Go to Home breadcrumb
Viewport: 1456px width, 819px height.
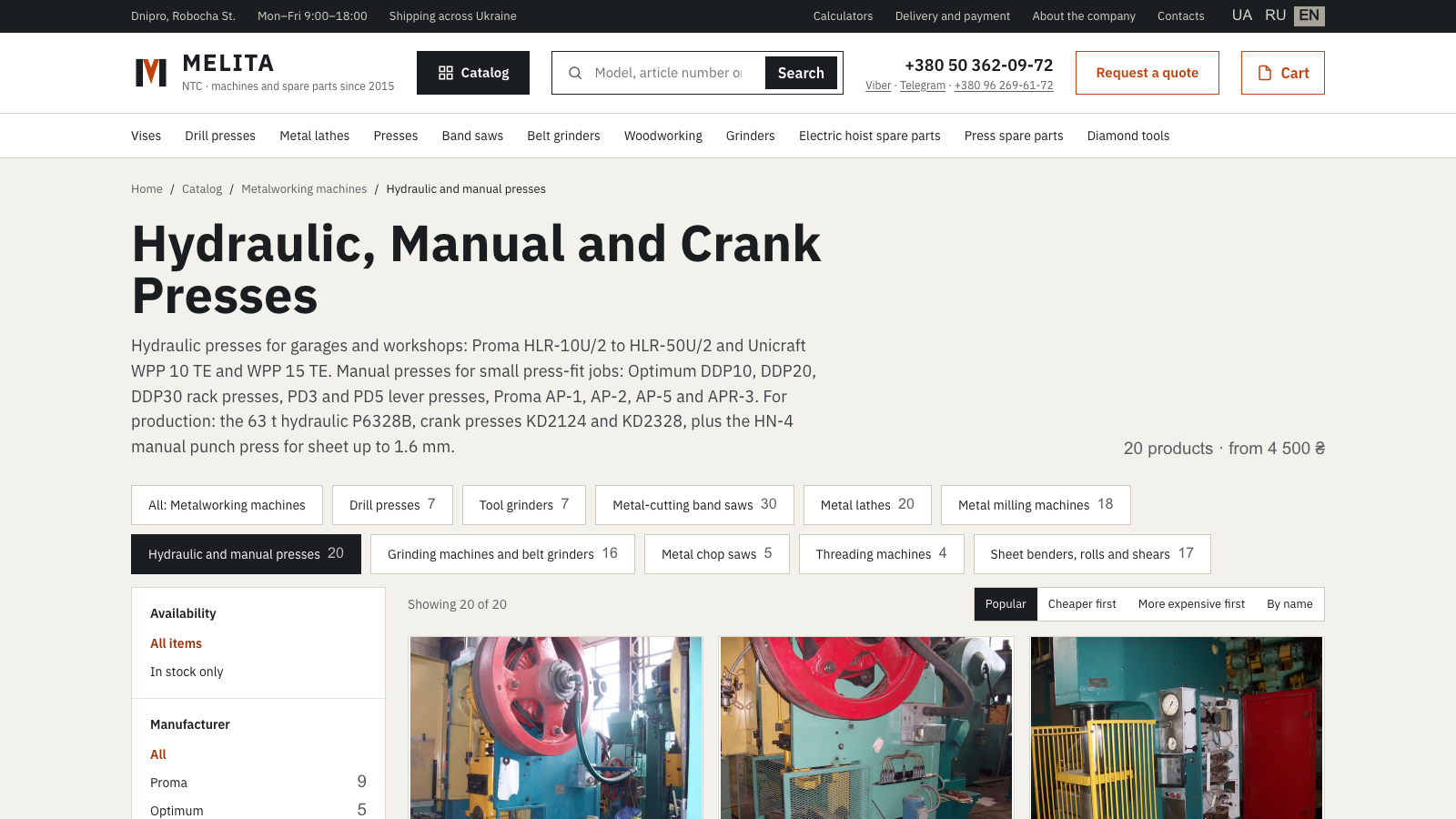tap(147, 189)
